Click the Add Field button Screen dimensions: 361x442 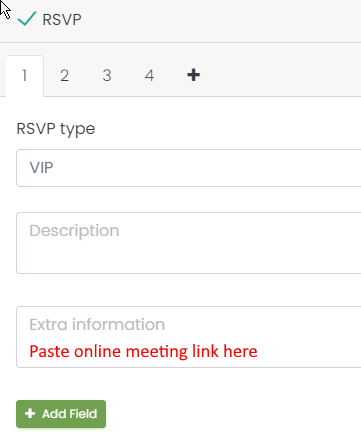(x=61, y=414)
